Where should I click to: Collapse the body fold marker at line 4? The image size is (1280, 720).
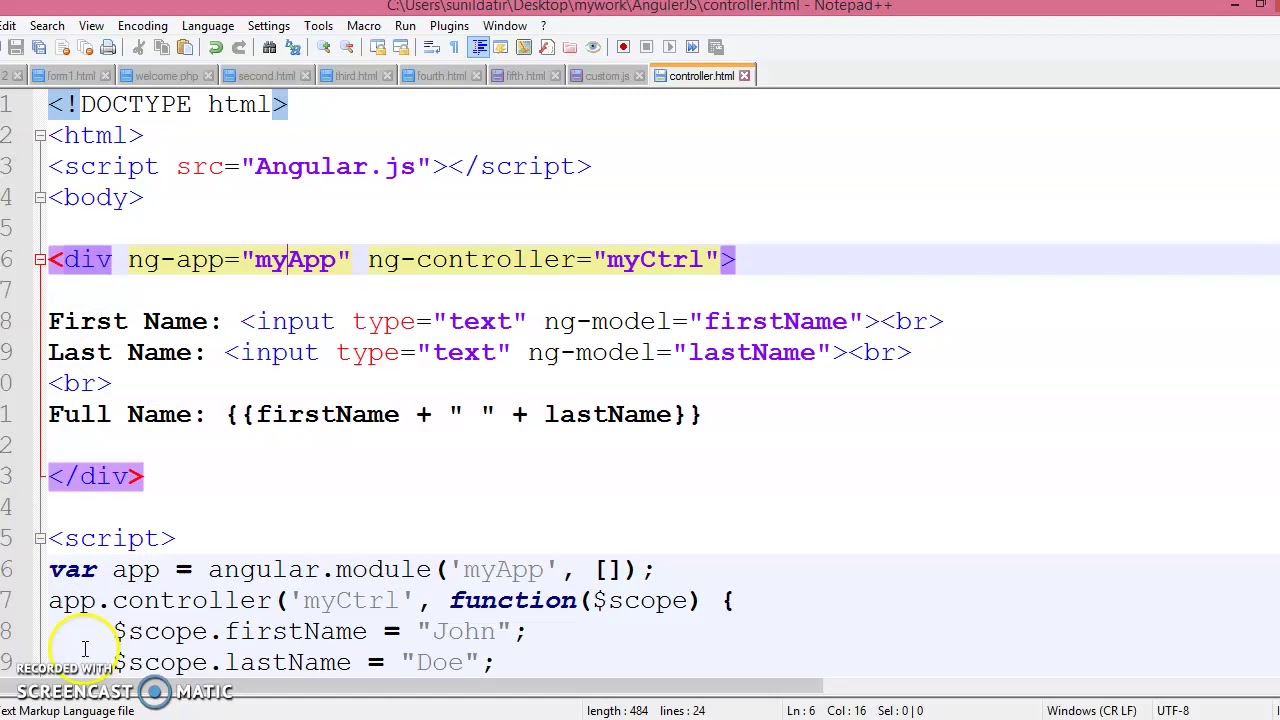[x=40, y=197]
